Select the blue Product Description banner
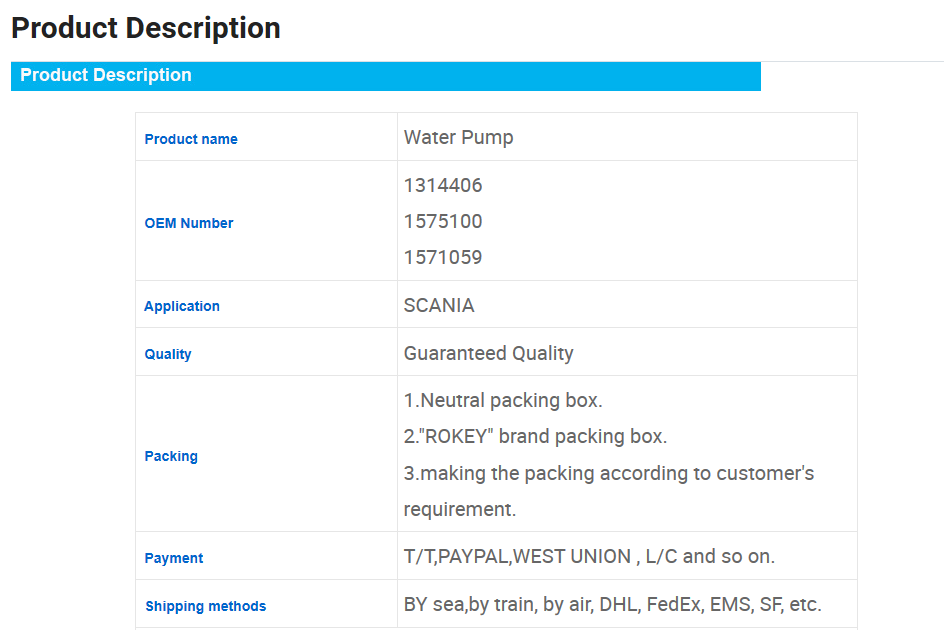944x630 pixels. point(385,76)
